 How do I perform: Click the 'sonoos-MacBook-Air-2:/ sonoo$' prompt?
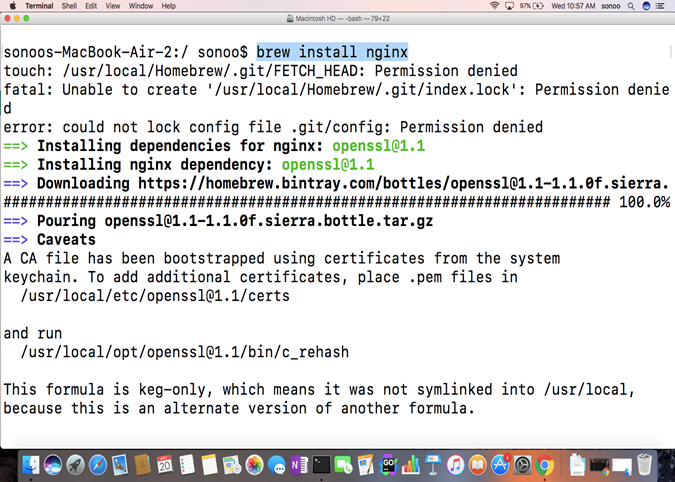tap(126, 52)
